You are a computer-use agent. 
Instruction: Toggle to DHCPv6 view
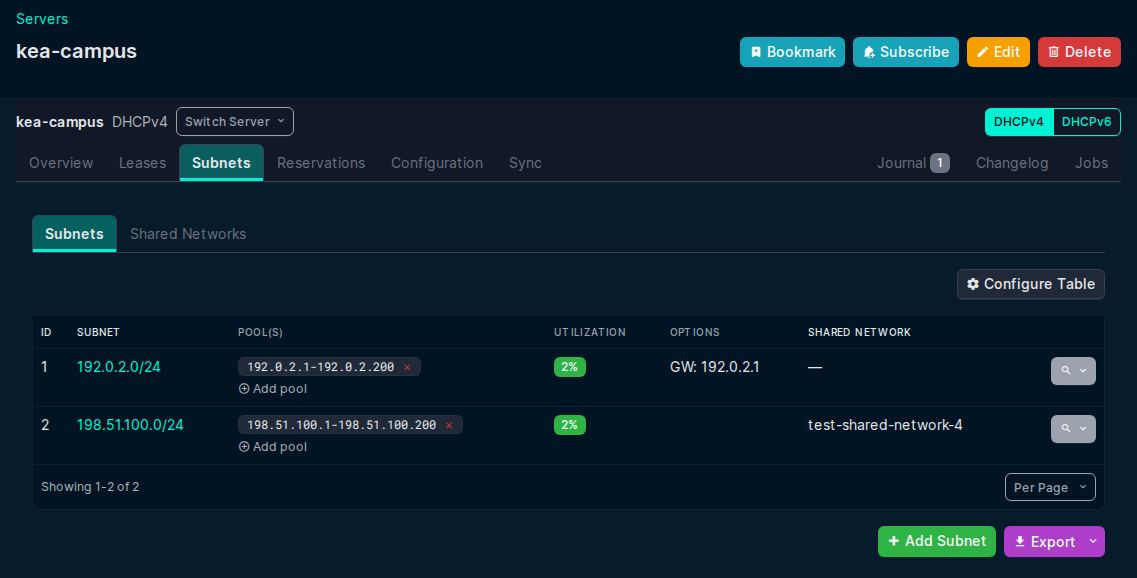point(1086,122)
